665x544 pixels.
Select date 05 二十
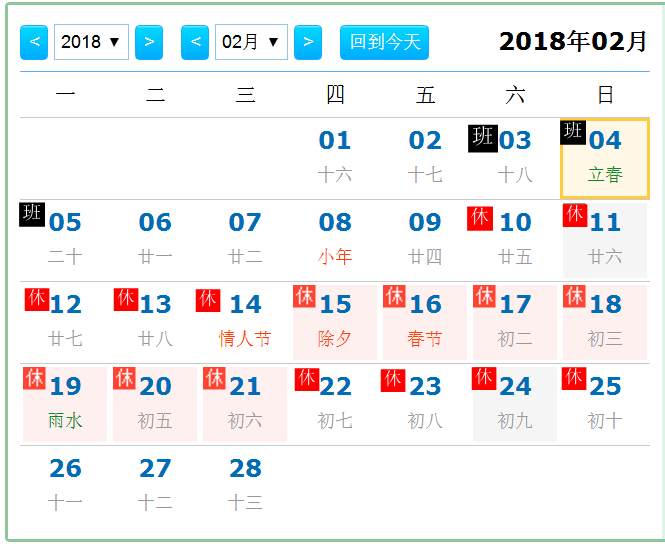(x=65, y=240)
